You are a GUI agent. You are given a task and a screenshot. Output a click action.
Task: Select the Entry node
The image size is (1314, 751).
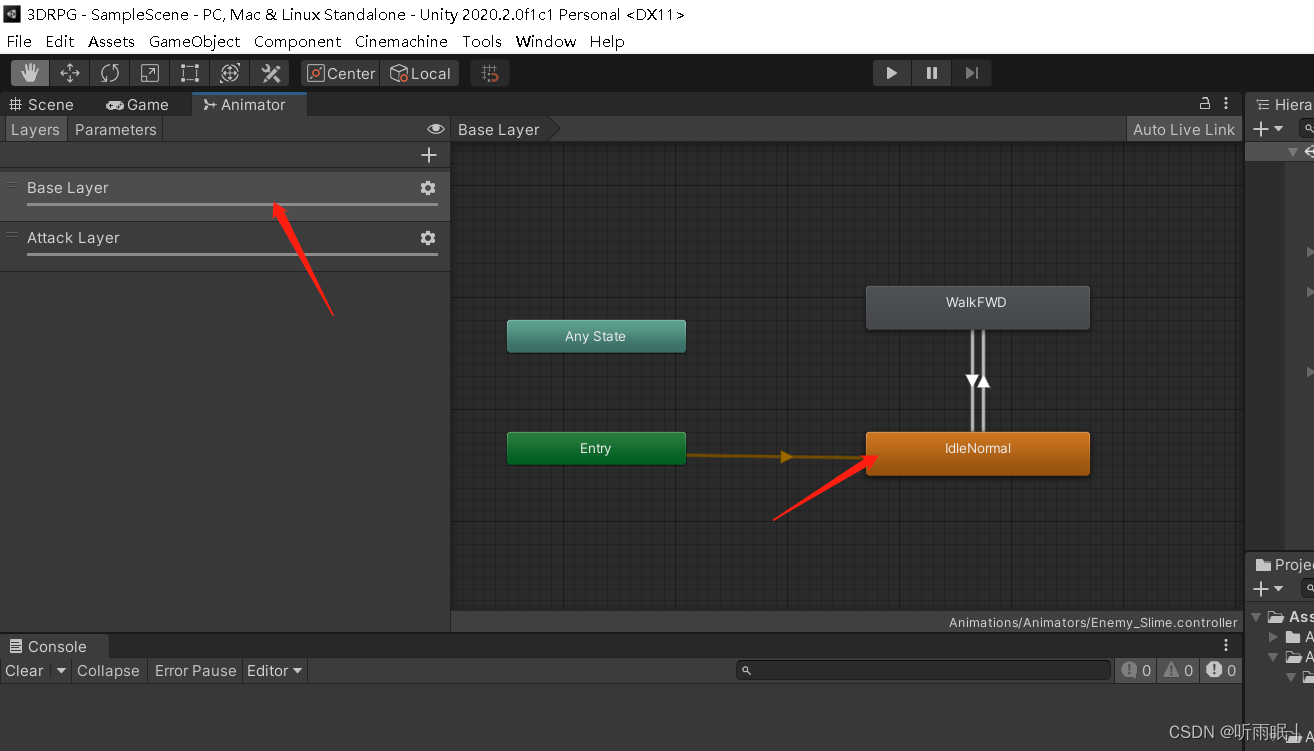tap(596, 449)
